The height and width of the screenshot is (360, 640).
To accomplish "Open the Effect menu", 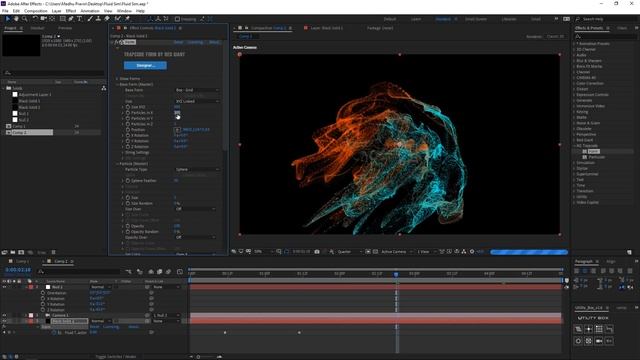I will (x=71, y=11).
